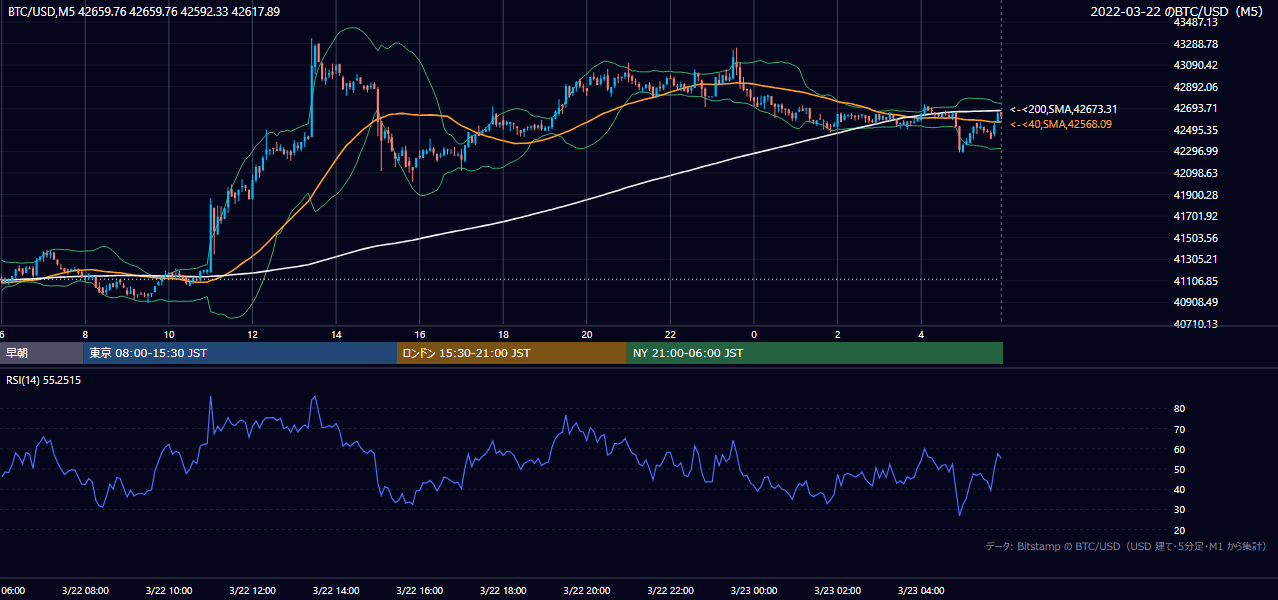Click the bottom date label 3/22 18:00
The height and width of the screenshot is (600, 1278).
pos(503,591)
